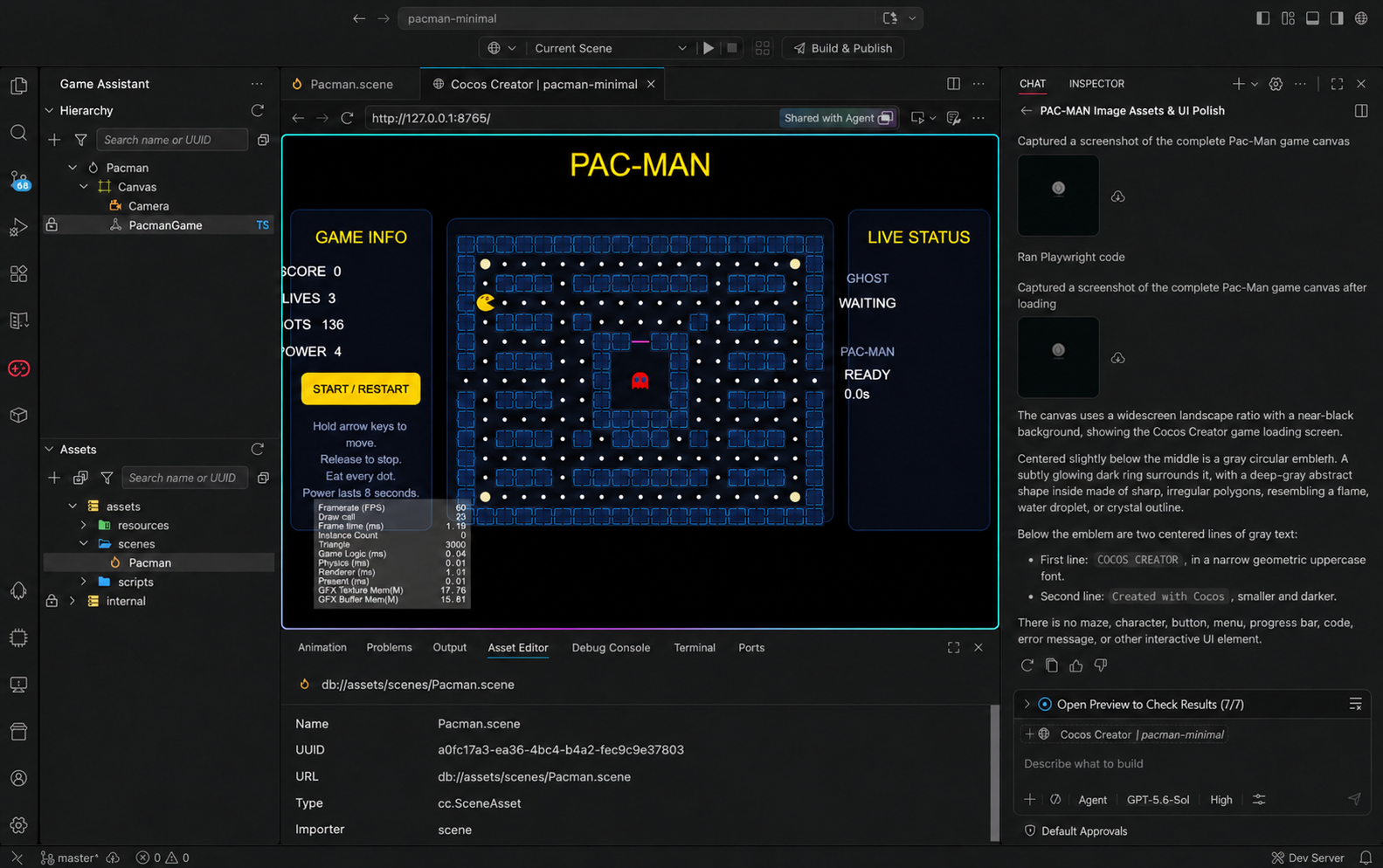Switch to the Pacman.scene tab
The image size is (1383, 868).
click(351, 84)
